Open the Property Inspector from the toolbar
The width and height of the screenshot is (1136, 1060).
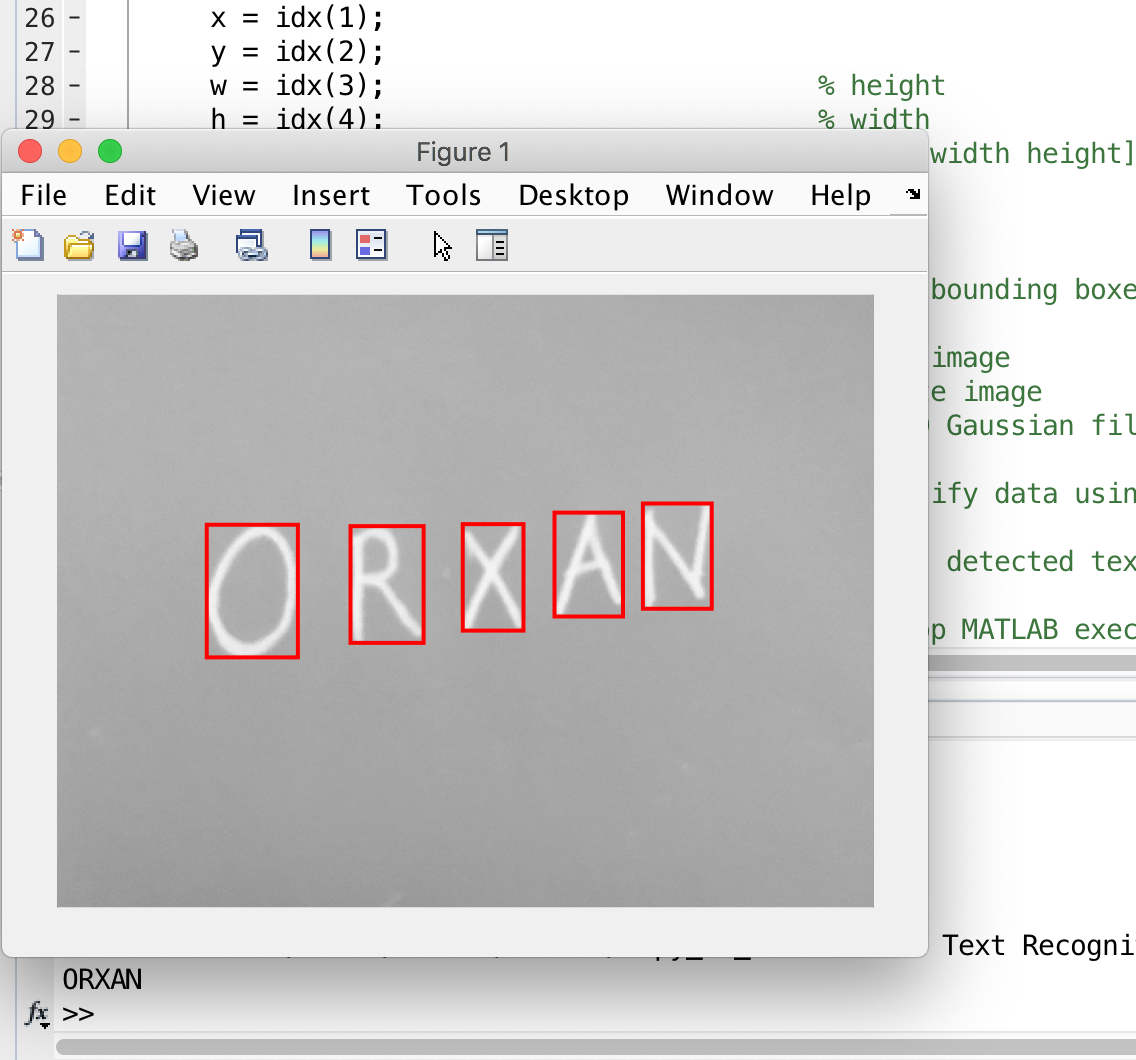(x=491, y=245)
